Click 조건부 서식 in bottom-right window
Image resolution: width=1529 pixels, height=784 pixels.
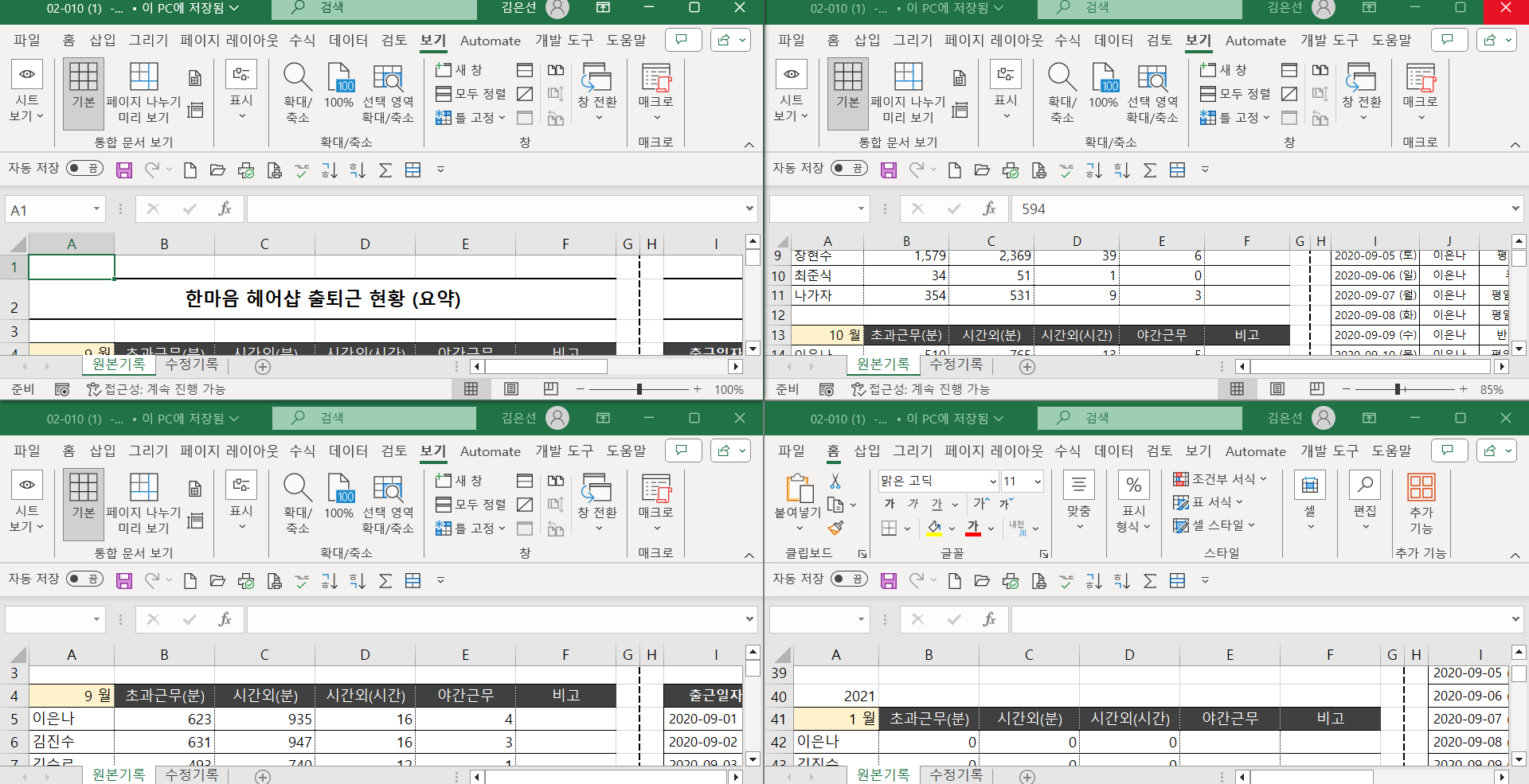pos(1219,478)
